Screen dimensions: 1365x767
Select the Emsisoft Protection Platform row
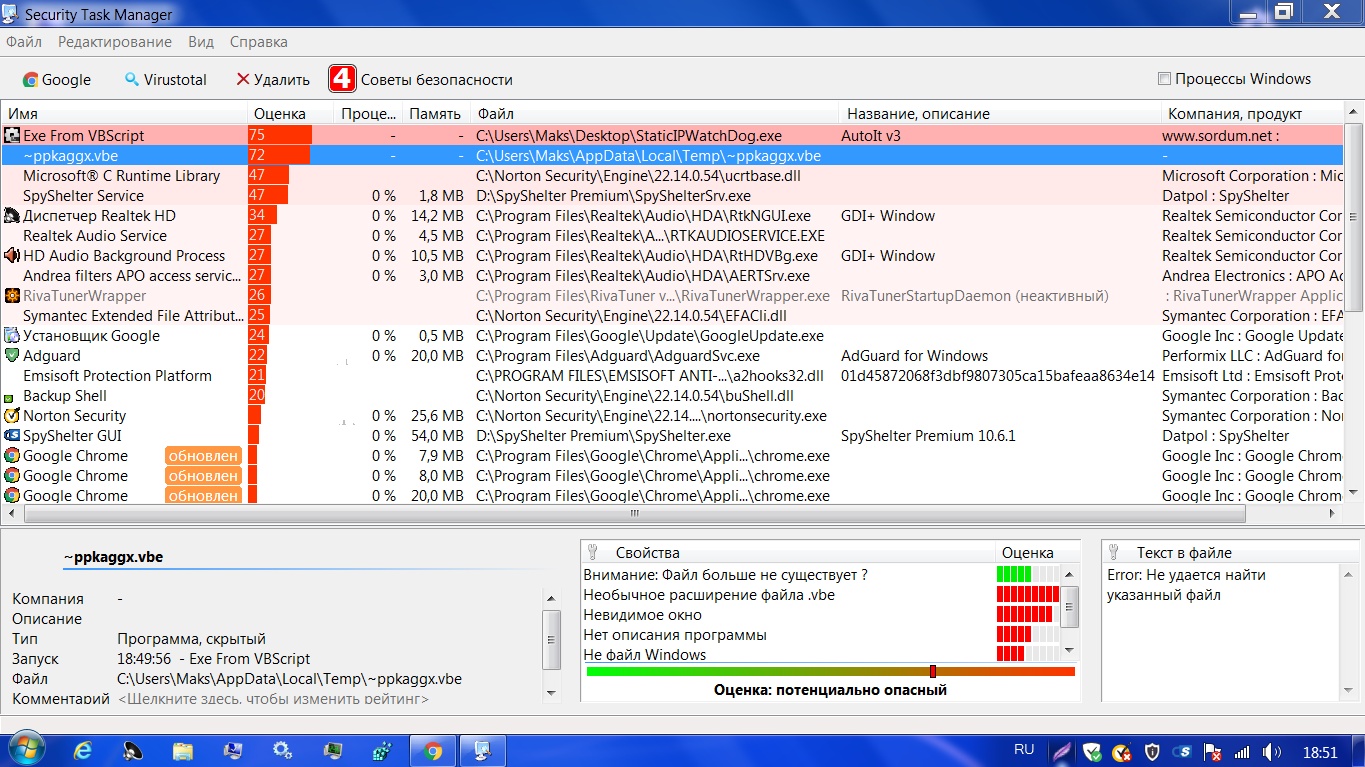[673, 375]
